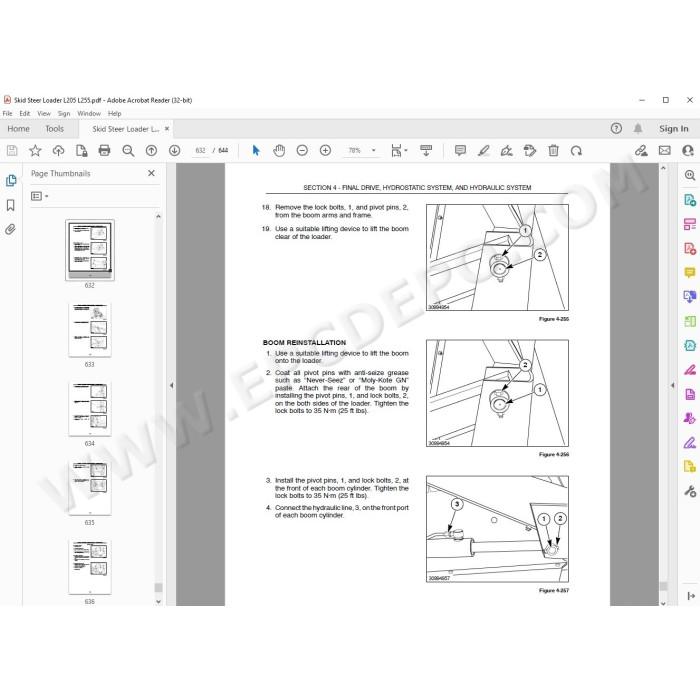Switch to the Tools tab
Viewport: 700px width, 700px height.
[54, 129]
